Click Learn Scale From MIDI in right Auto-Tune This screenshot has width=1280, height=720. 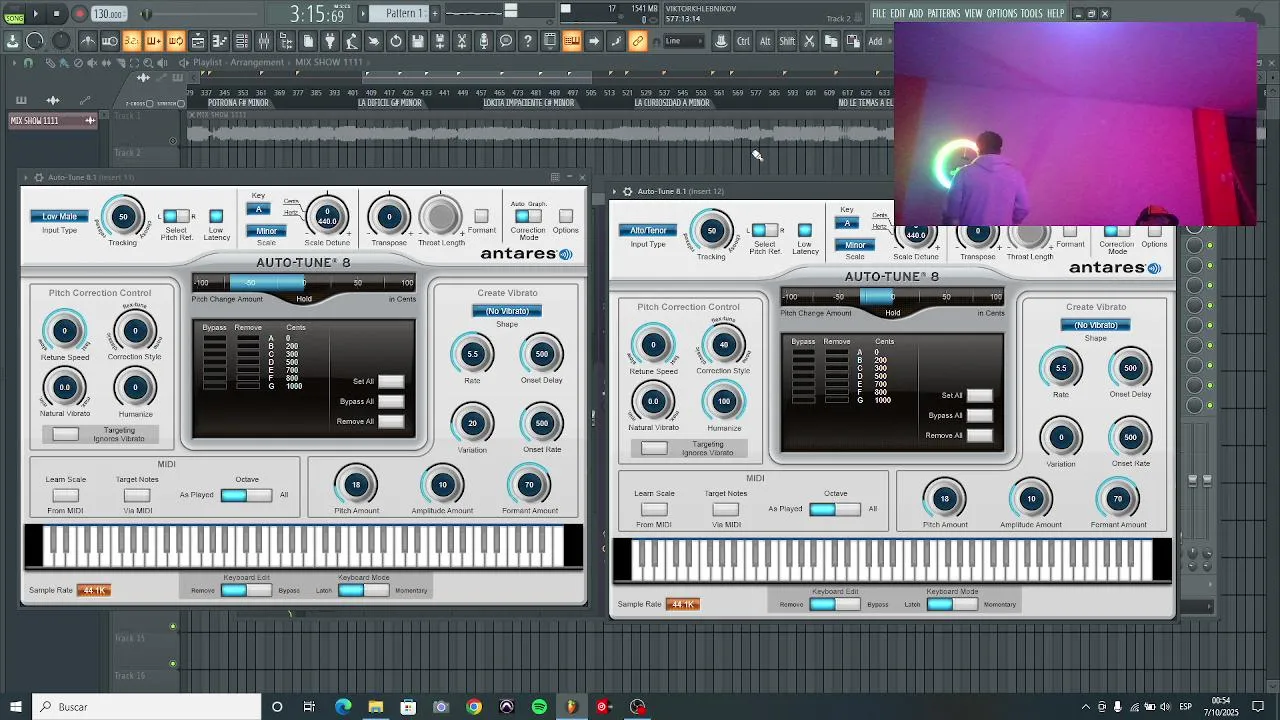pyautogui.click(x=654, y=509)
